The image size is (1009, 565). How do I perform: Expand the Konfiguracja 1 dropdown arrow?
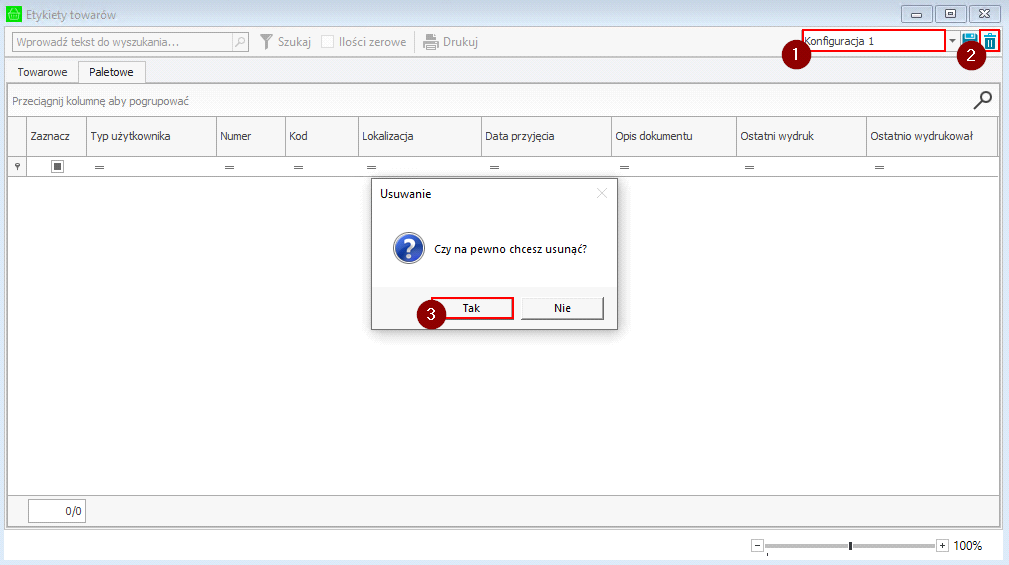(952, 41)
